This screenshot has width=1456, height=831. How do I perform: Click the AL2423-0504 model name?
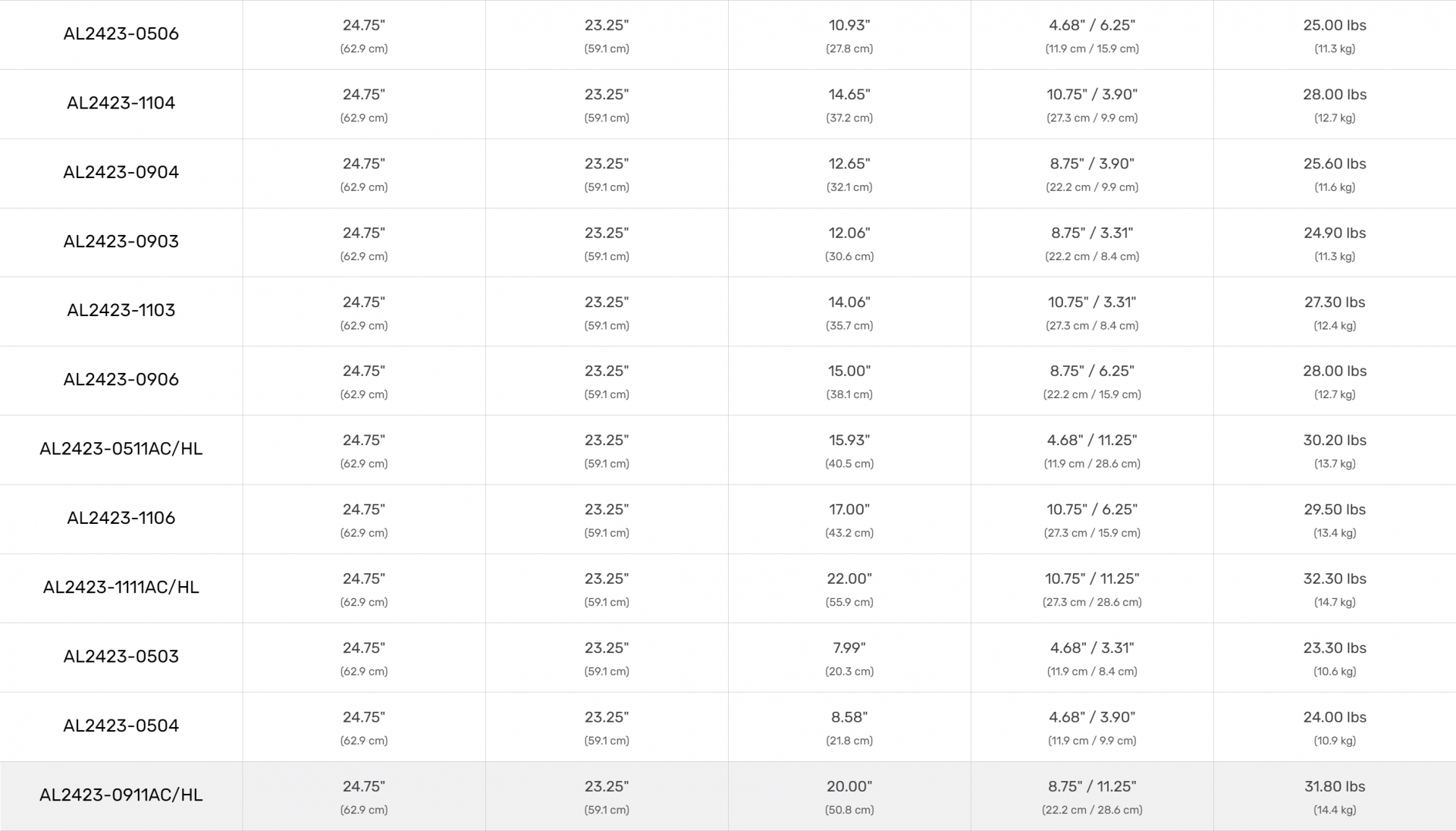tap(121, 726)
